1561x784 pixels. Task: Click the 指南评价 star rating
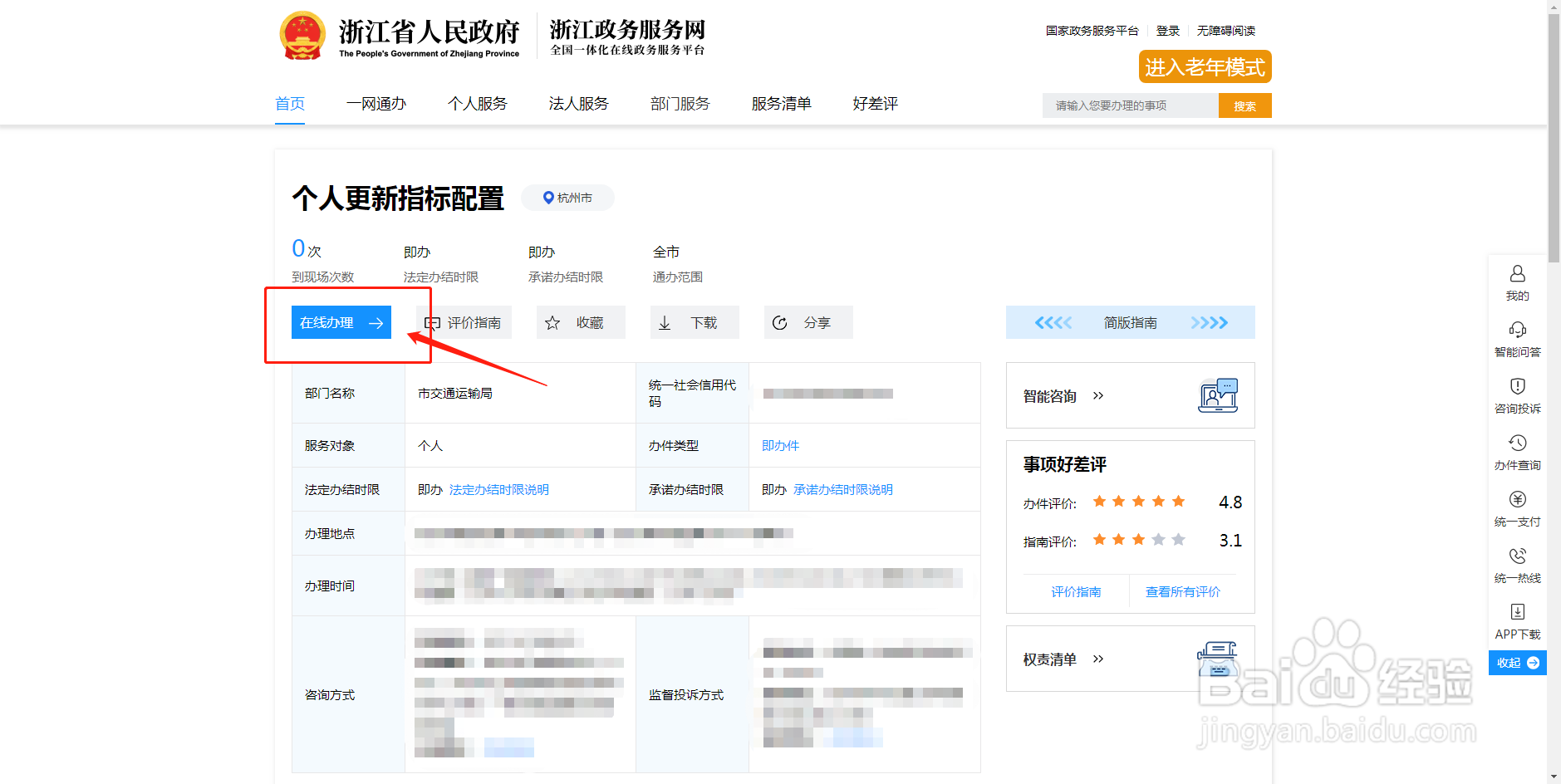pyautogui.click(x=1138, y=540)
